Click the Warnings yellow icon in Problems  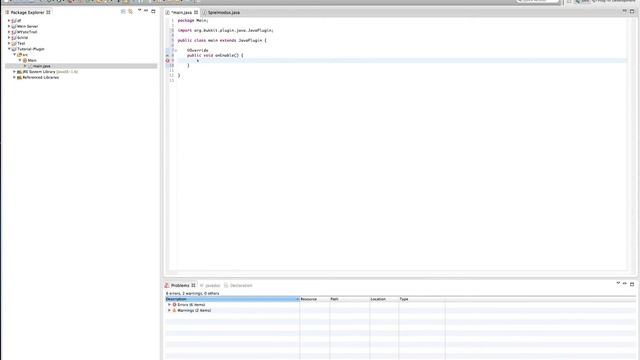pyautogui.click(x=174, y=311)
